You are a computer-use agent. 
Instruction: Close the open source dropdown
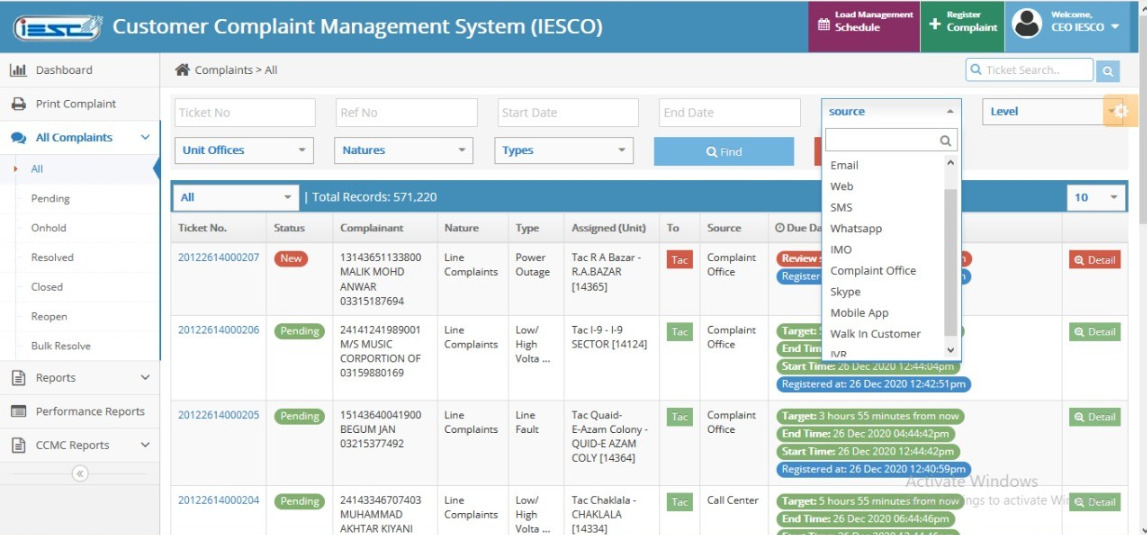click(891, 112)
